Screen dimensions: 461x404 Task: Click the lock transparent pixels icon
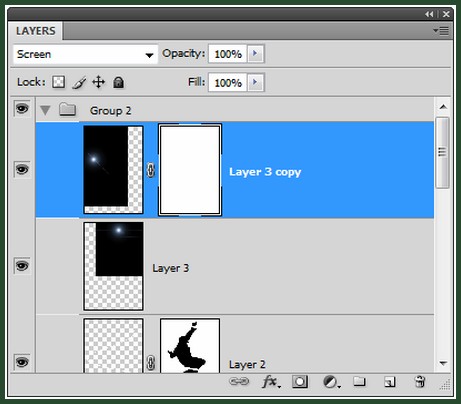[x=58, y=82]
